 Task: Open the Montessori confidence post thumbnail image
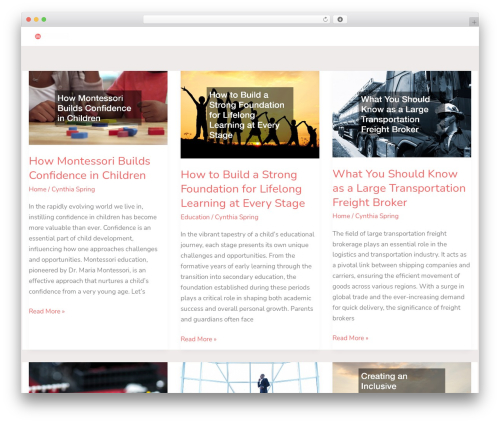[x=98, y=108]
